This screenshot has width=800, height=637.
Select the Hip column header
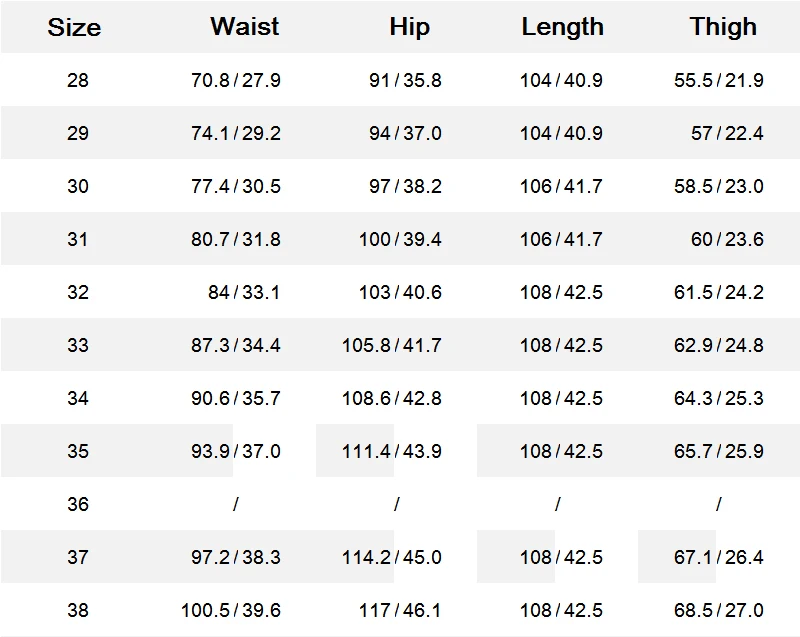[409, 27]
